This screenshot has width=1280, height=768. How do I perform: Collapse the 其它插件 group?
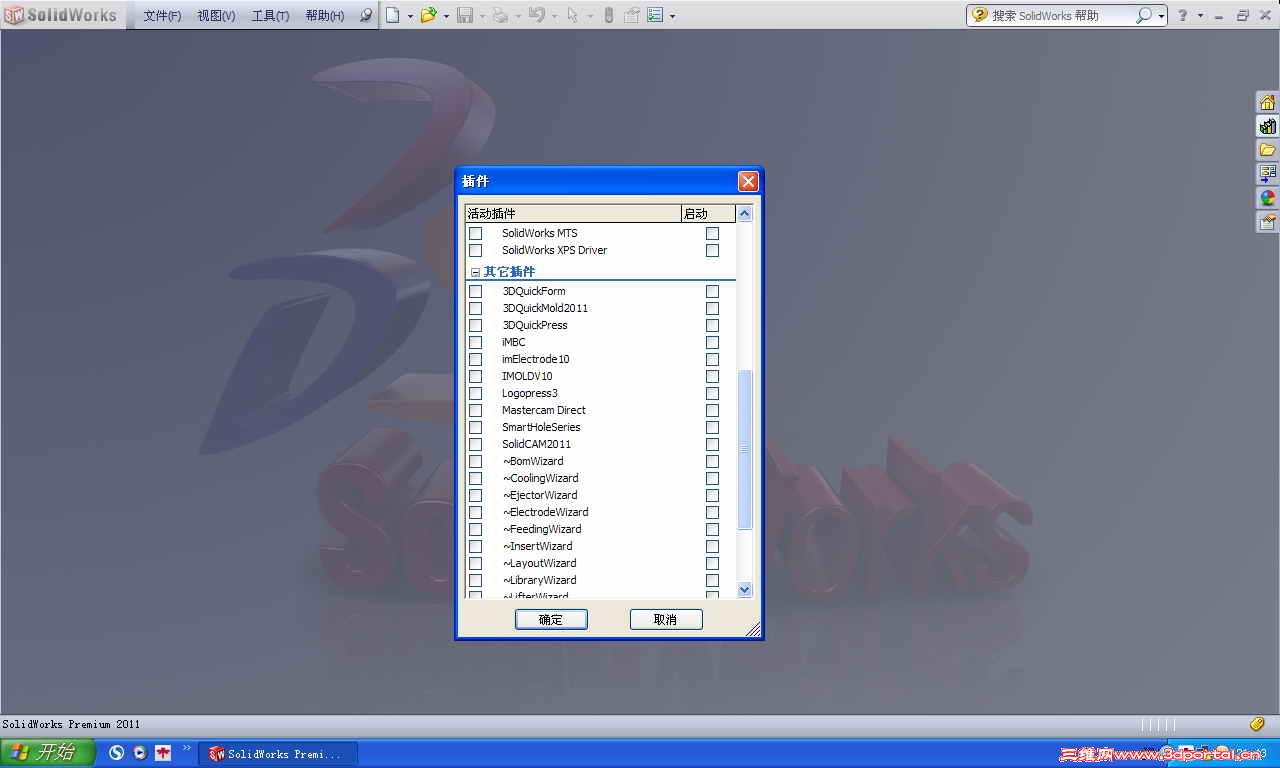point(475,272)
